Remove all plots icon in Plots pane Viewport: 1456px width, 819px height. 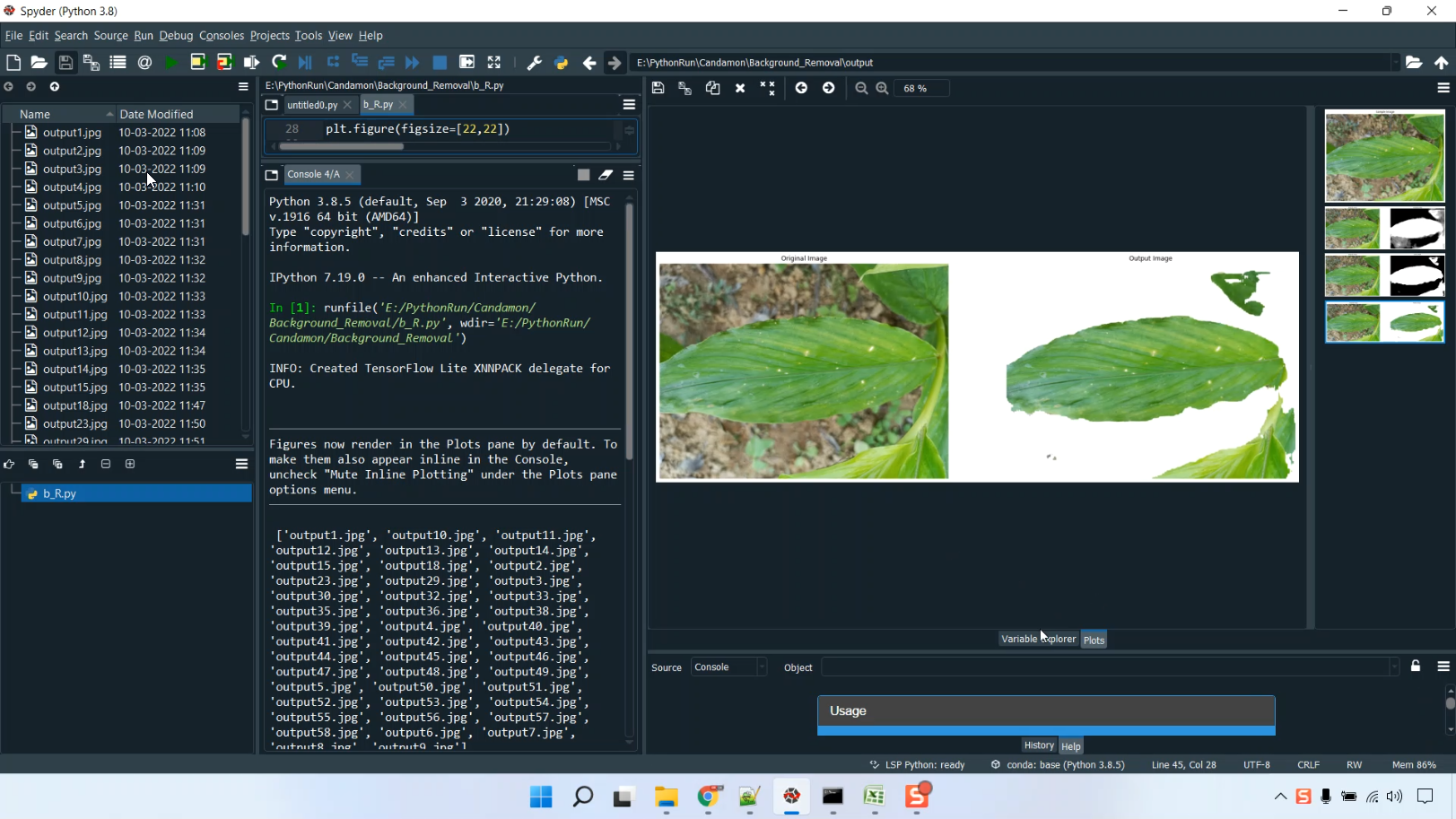[x=767, y=88]
